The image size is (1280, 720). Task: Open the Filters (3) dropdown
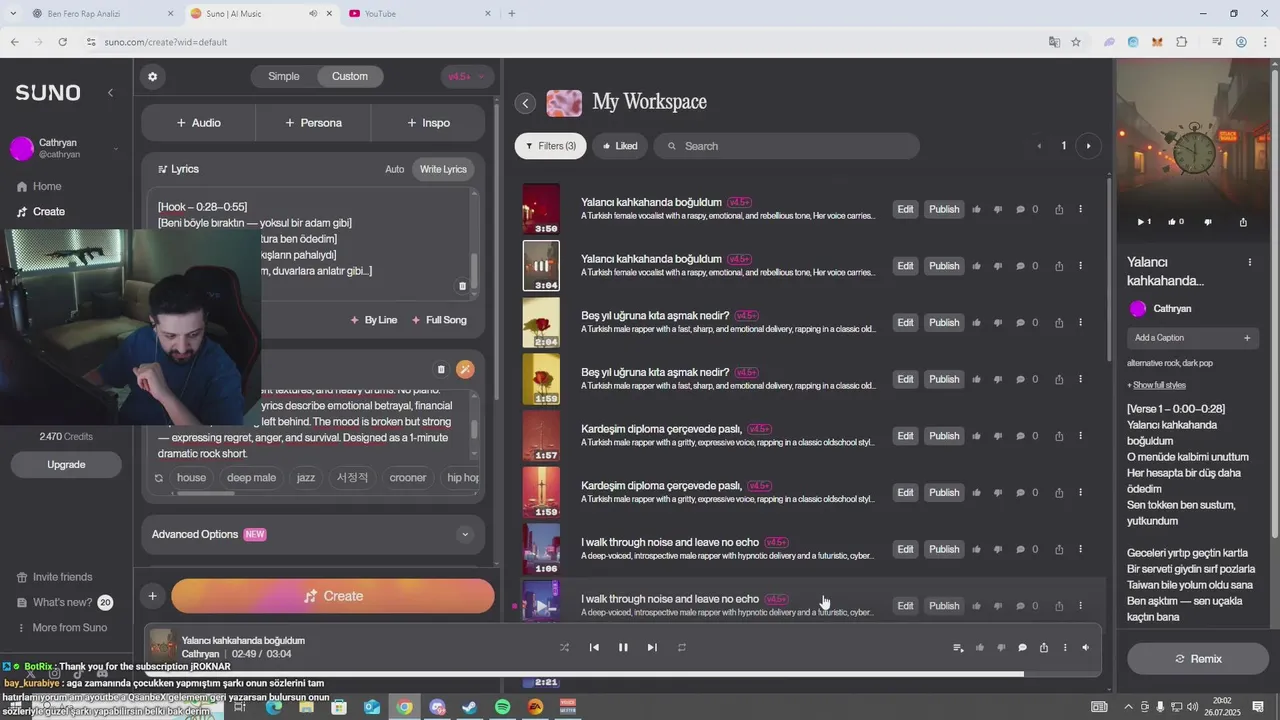coord(551,146)
